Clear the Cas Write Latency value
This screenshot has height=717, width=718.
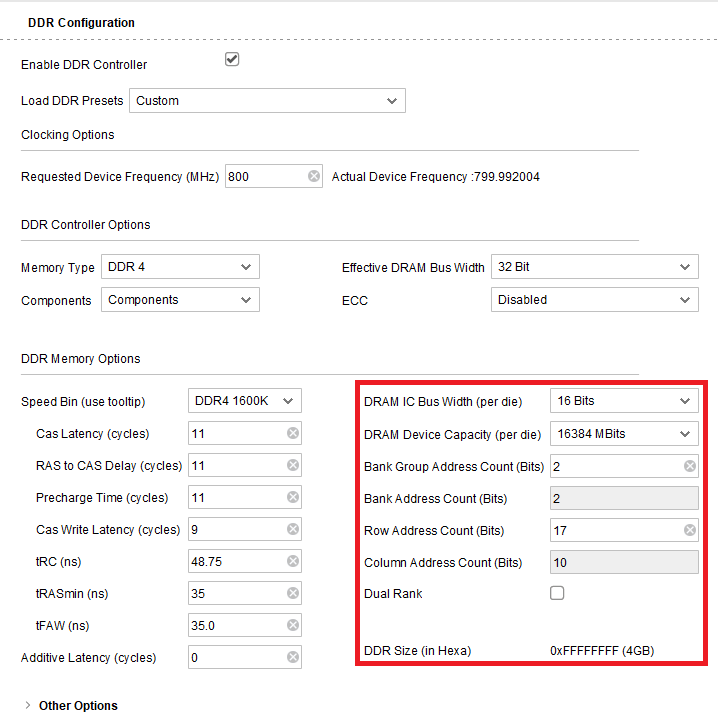[x=293, y=529]
